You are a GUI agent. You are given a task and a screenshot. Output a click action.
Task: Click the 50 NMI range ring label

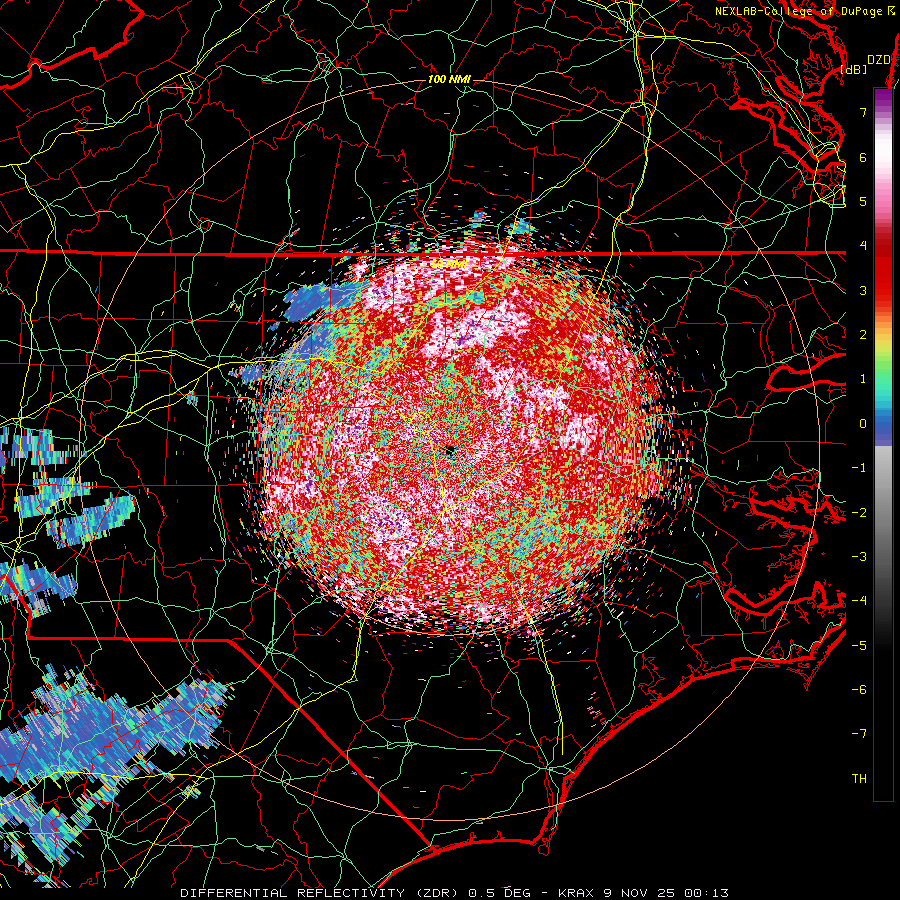pos(449,265)
